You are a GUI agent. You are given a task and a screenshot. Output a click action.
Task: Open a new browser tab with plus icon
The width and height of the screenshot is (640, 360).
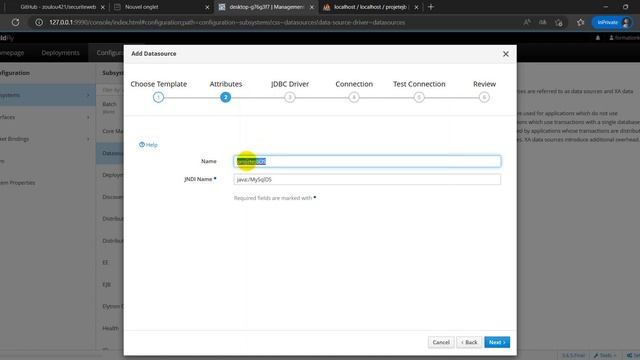coord(431,7)
